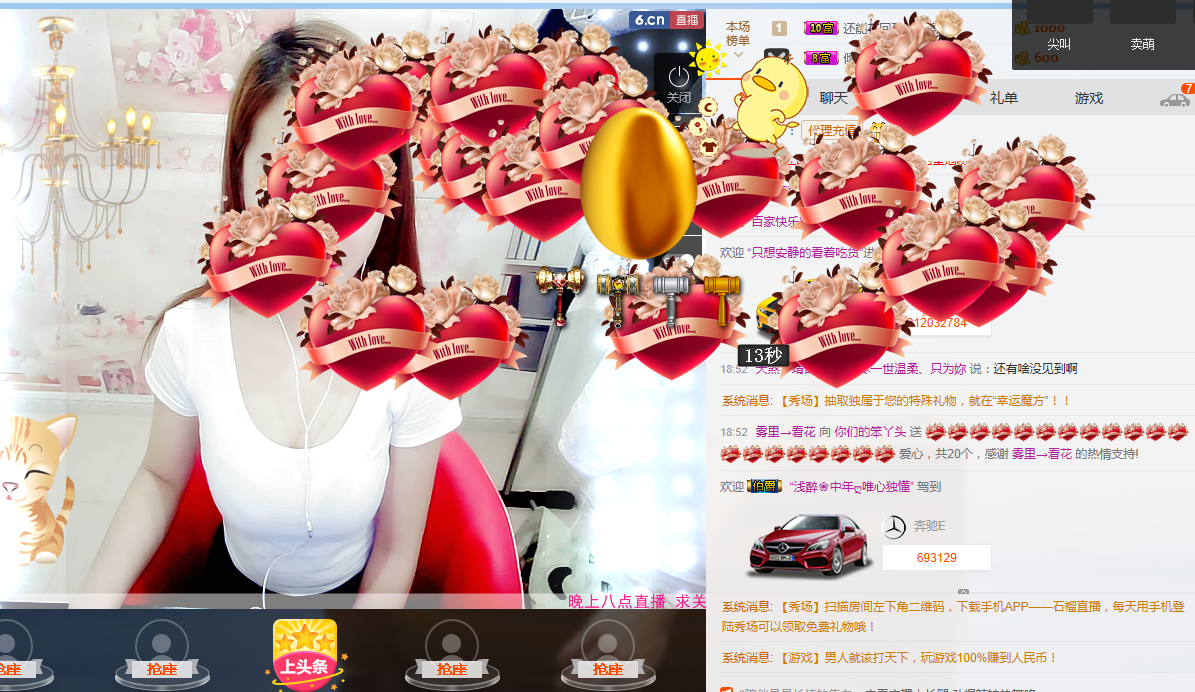Screen dimensions: 1195x692
Task: Click the 上头条 star badge
Action: [x=305, y=654]
